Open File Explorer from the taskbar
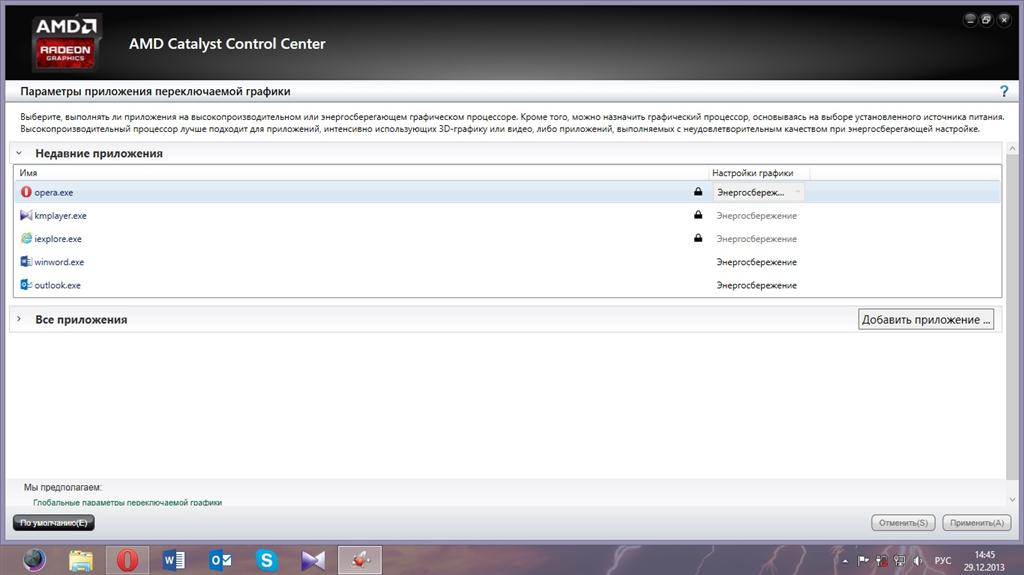1024x575 pixels. [x=81, y=561]
